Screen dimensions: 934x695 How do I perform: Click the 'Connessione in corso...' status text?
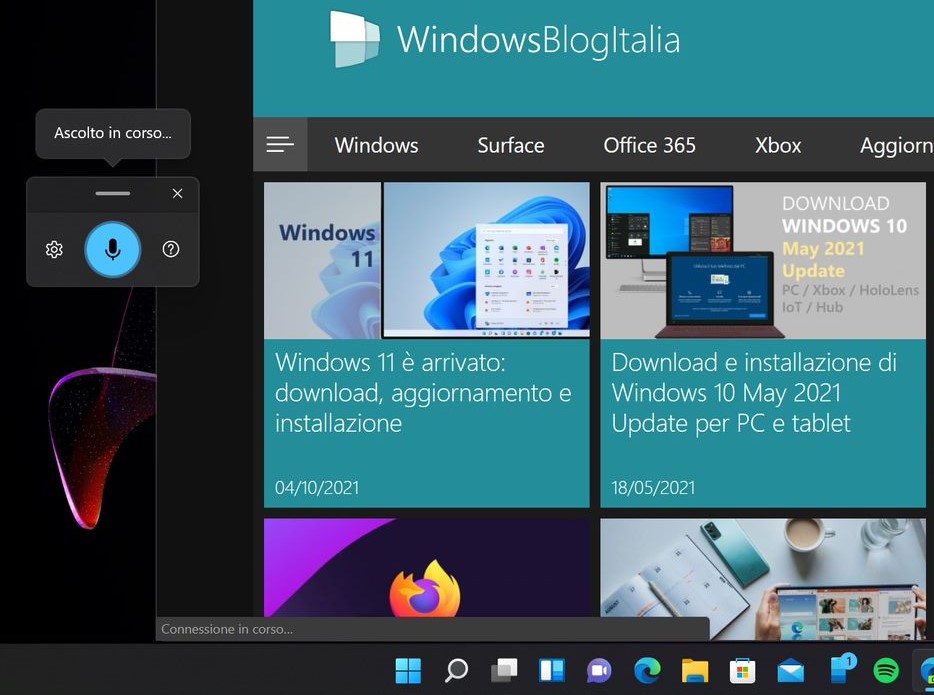[227, 629]
